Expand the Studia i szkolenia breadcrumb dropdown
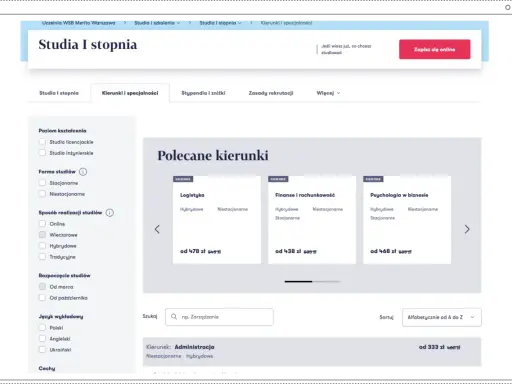Viewport: 512px width, 384px height. point(157,23)
